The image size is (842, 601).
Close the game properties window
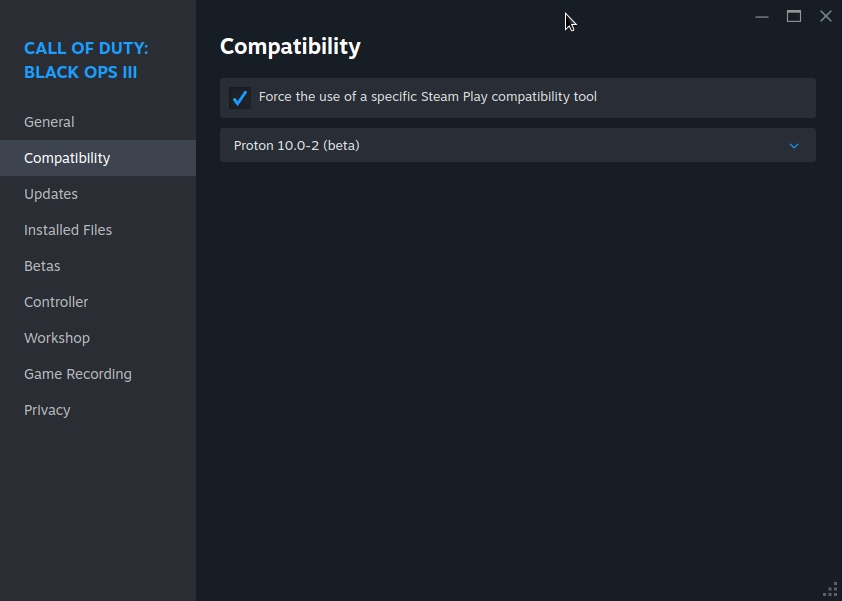825,16
